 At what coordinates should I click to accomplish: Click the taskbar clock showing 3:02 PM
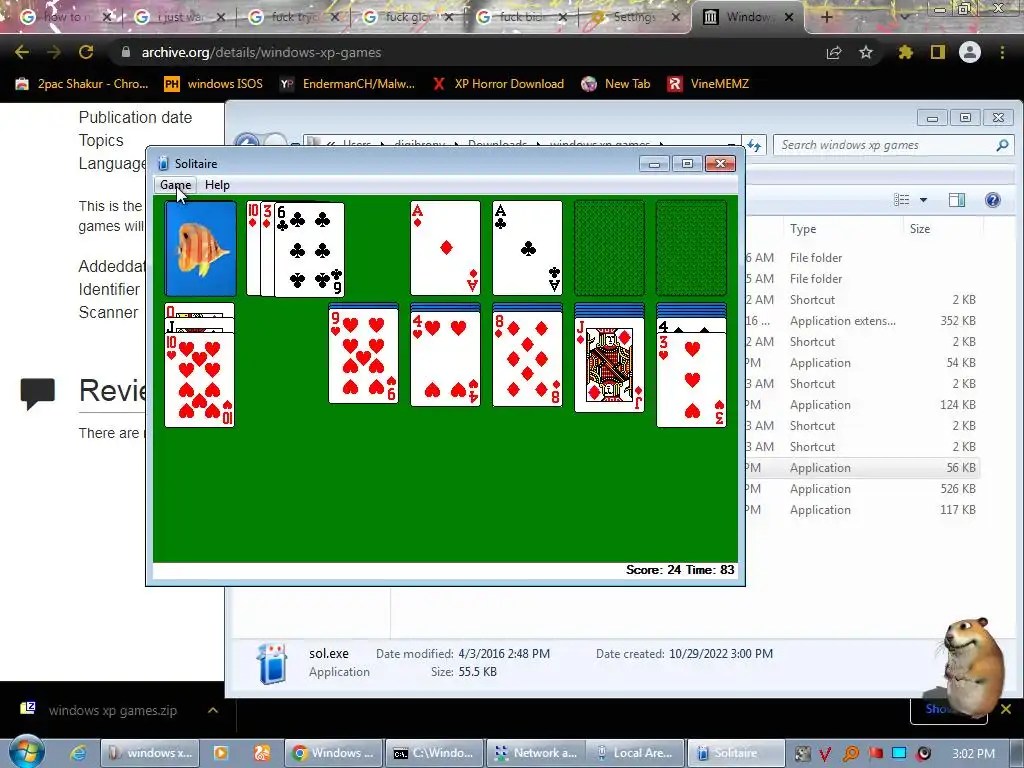click(973, 753)
